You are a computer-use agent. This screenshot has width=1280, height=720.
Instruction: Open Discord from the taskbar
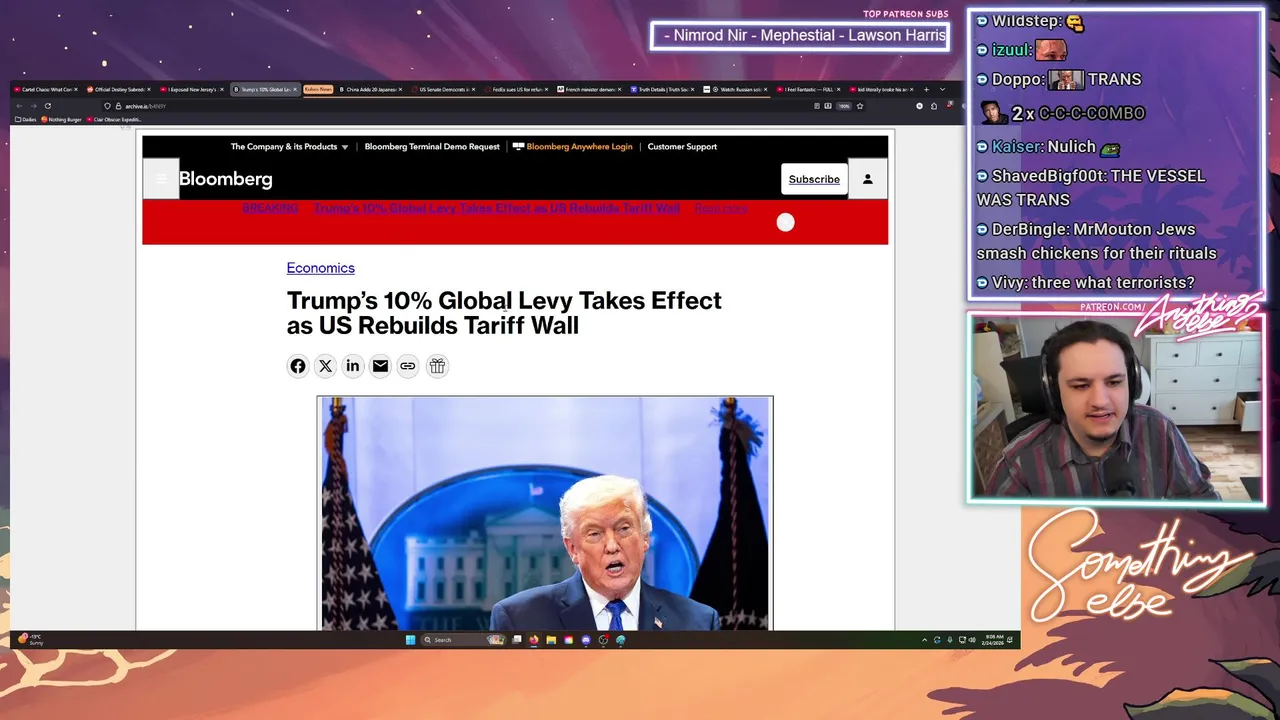coord(586,640)
